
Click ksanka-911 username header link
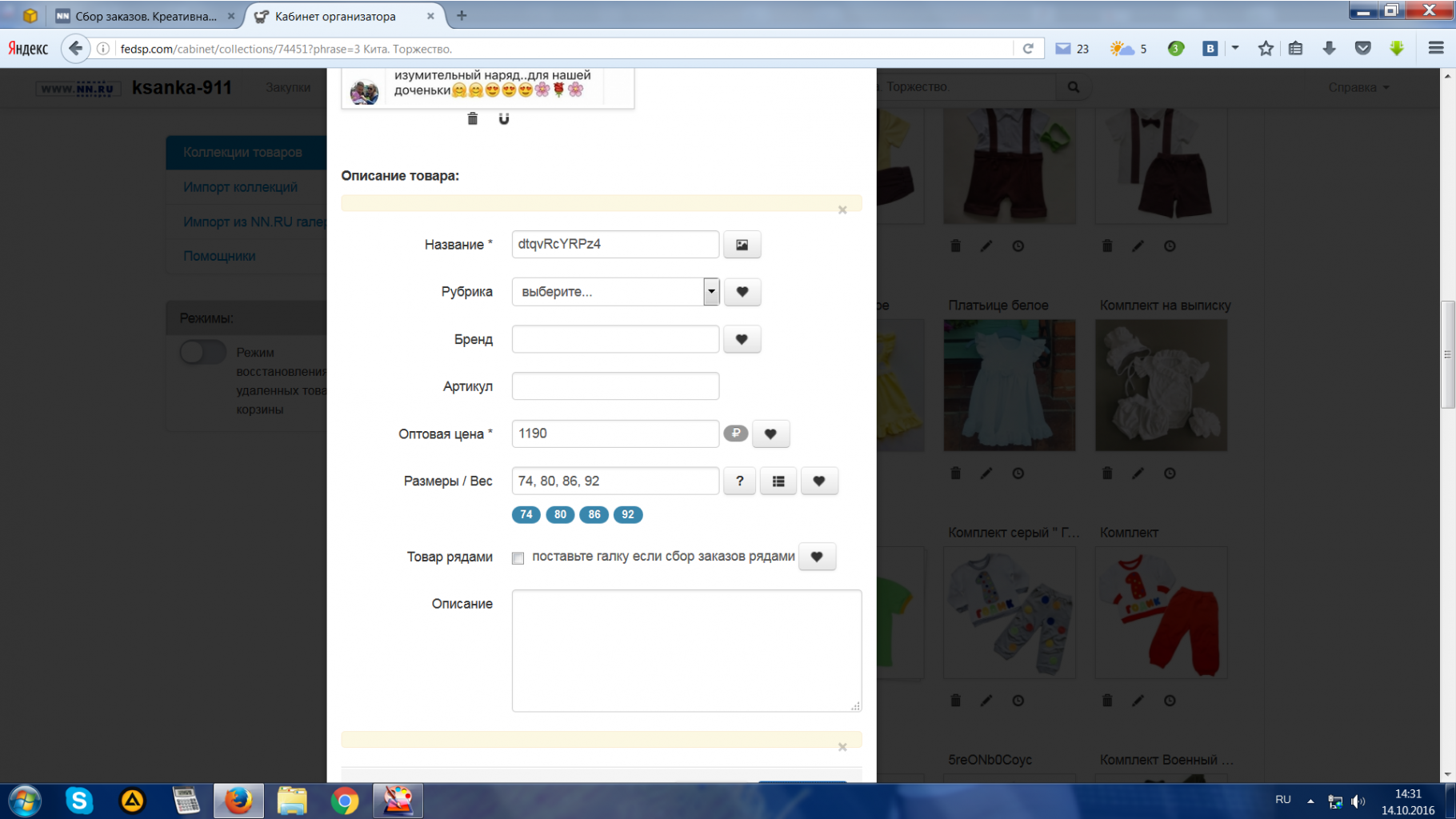182,87
